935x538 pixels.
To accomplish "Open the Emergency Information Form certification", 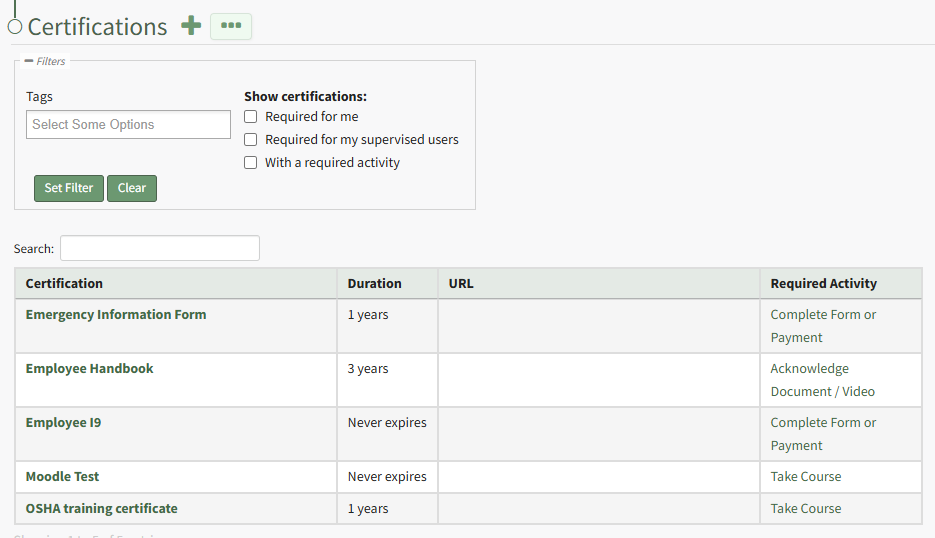I will tap(116, 315).
